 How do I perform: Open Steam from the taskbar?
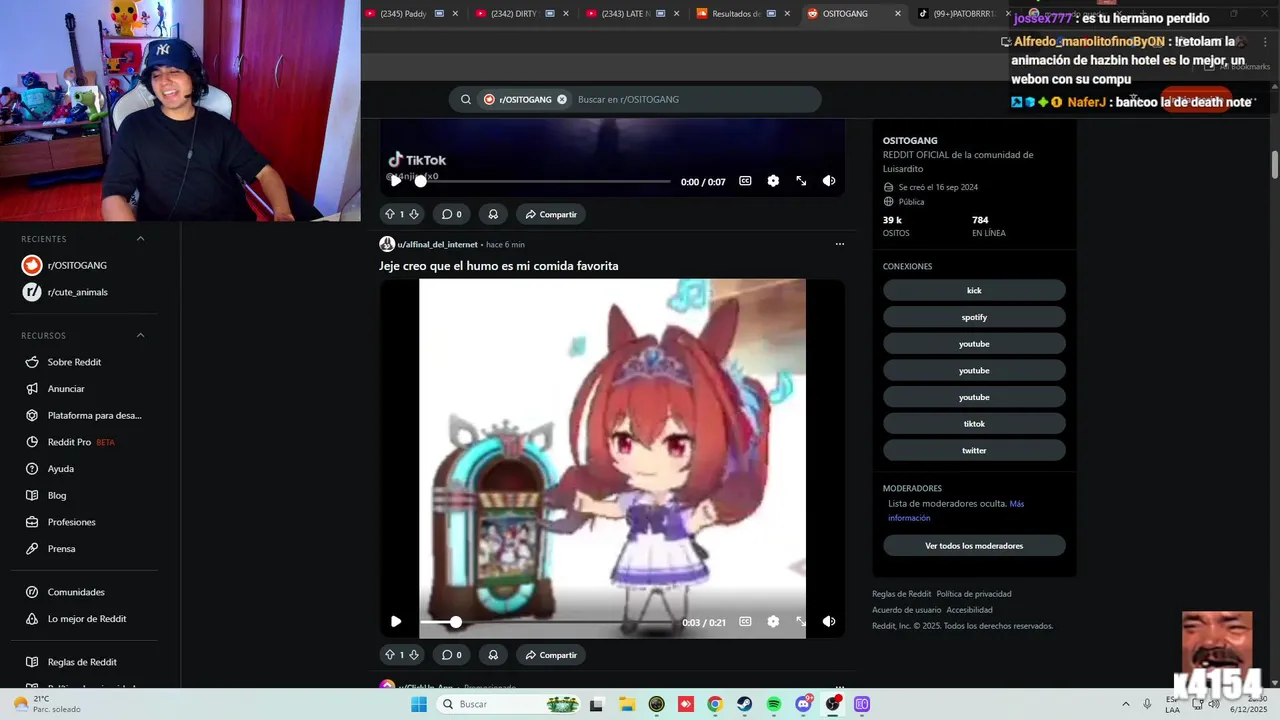coord(744,704)
